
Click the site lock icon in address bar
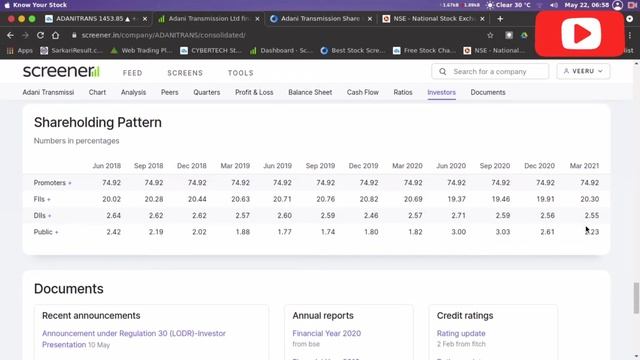click(74, 36)
